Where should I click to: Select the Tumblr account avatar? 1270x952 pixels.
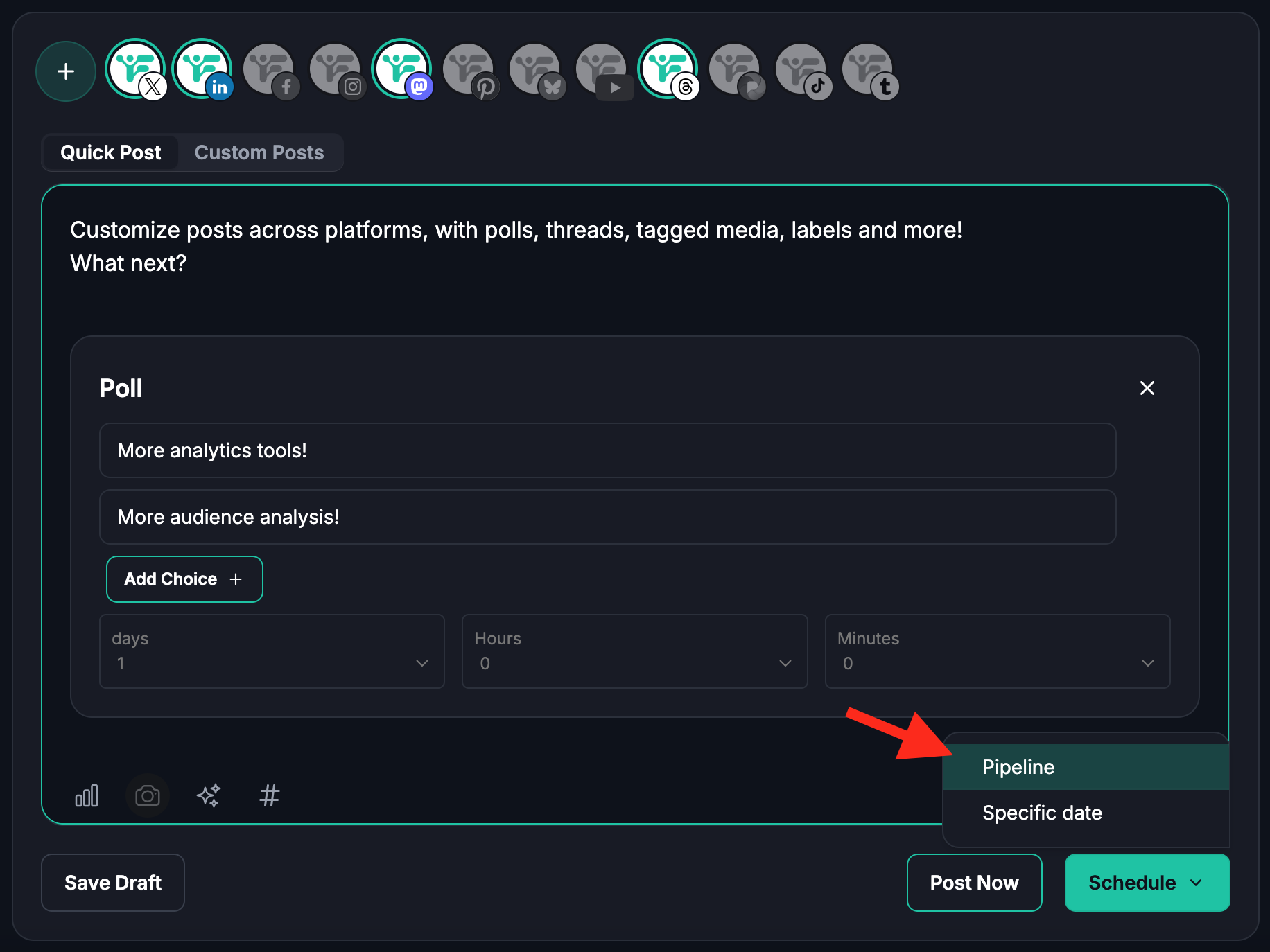click(x=868, y=69)
